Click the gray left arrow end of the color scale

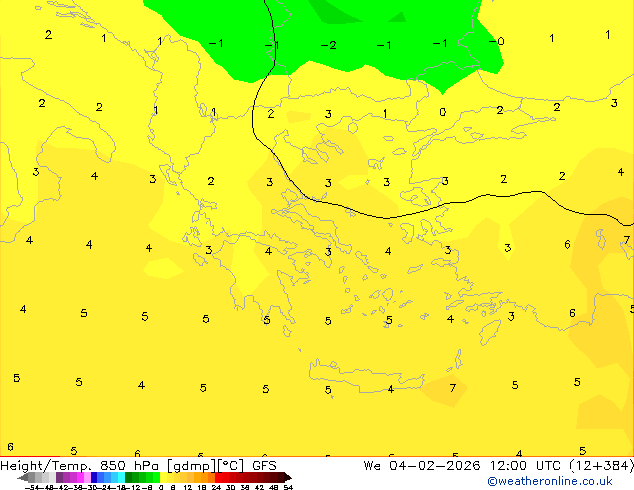pyautogui.click(x=23, y=478)
